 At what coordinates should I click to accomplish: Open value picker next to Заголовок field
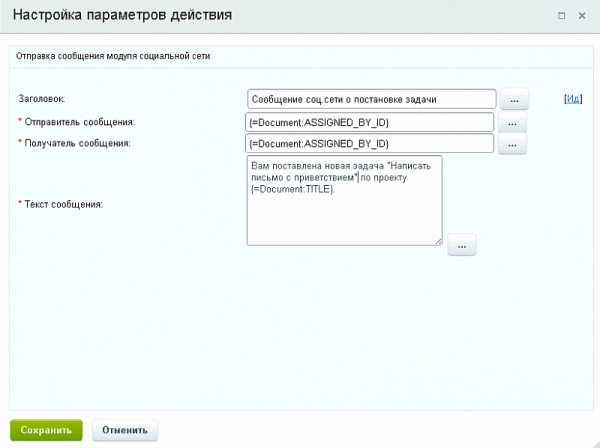coord(513,99)
